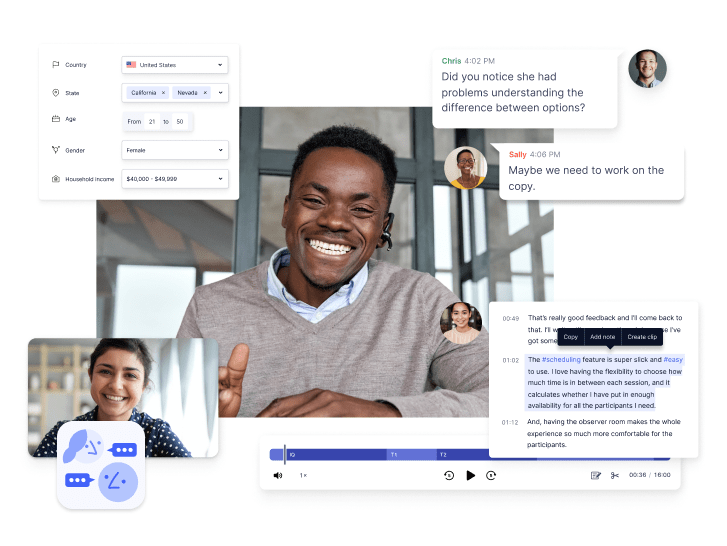
Task: Click the Age to value 50
Action: click(x=180, y=121)
